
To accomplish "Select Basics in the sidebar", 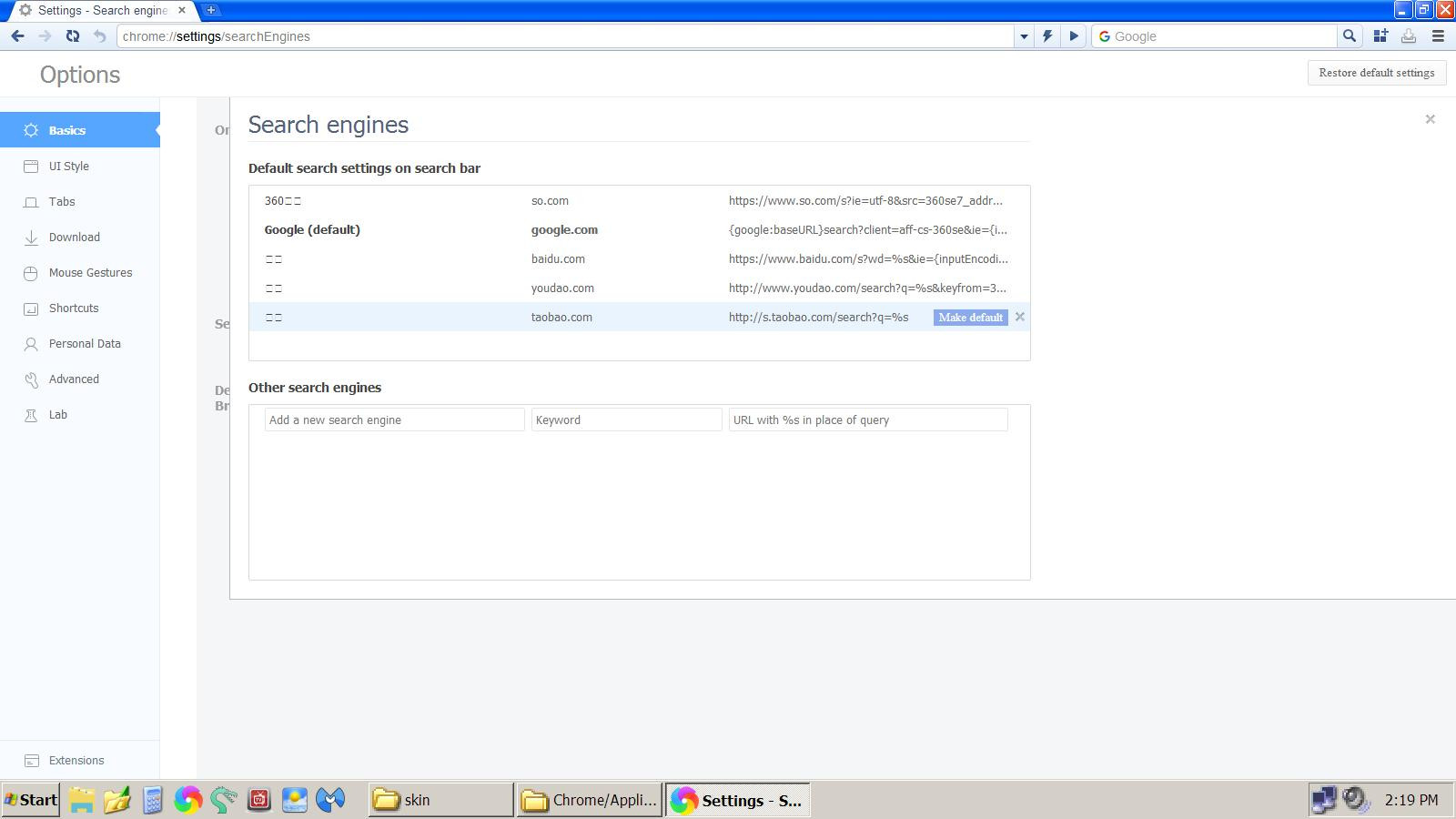I will click(80, 130).
